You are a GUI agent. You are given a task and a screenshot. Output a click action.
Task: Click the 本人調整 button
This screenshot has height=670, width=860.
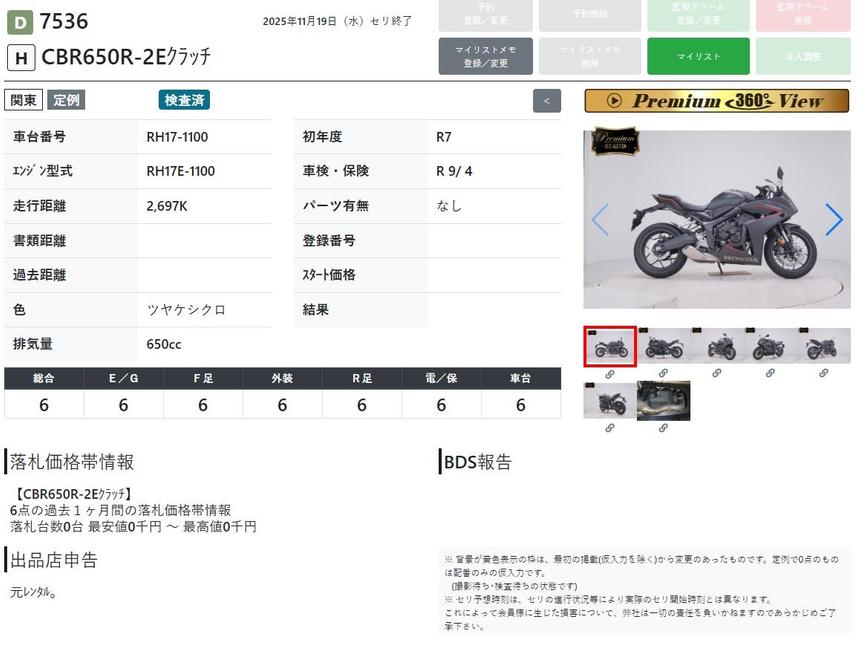click(805, 57)
